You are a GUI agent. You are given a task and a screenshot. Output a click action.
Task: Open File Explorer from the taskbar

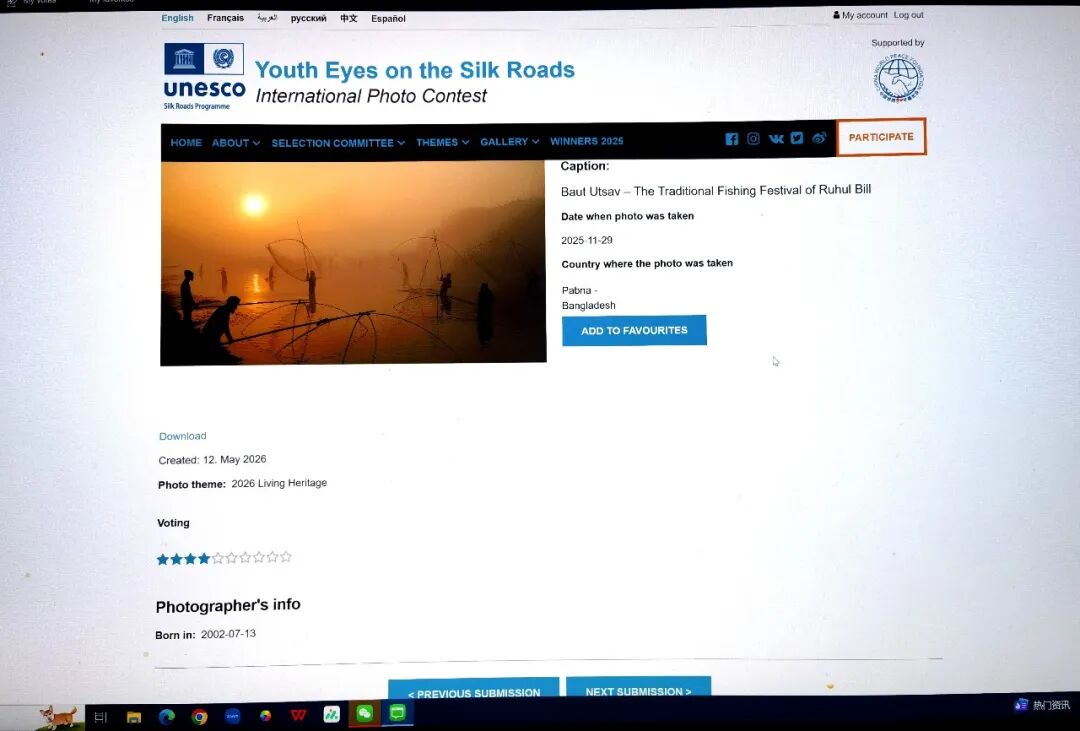click(x=134, y=717)
